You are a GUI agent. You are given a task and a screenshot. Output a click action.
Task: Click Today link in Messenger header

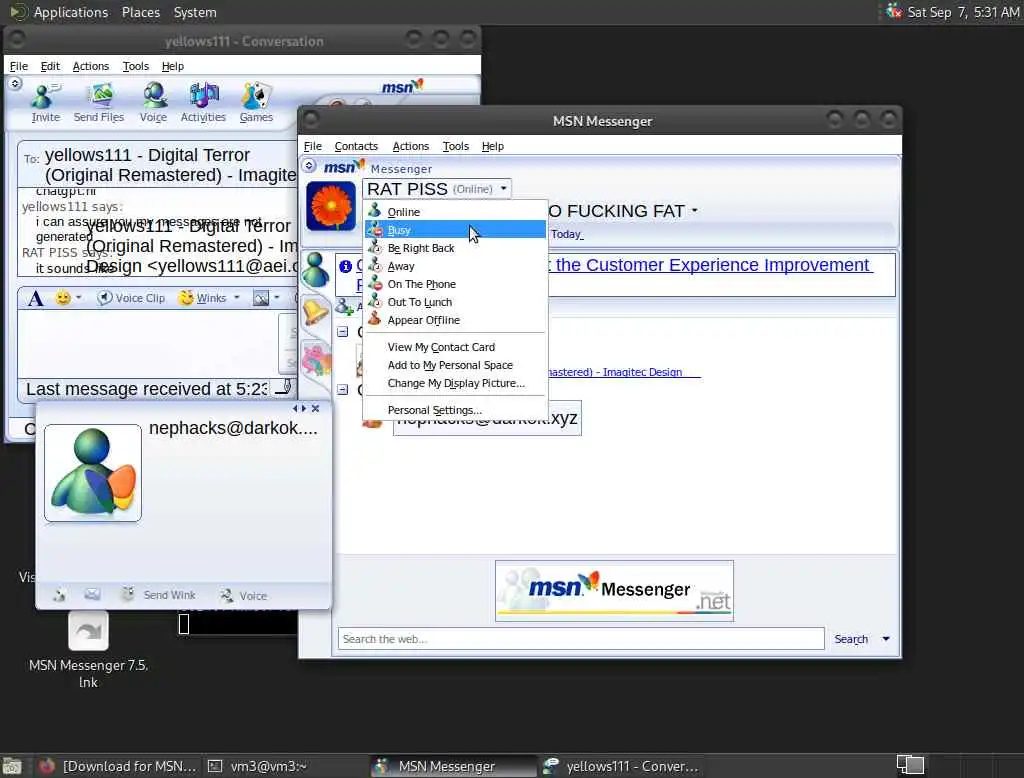(x=567, y=235)
